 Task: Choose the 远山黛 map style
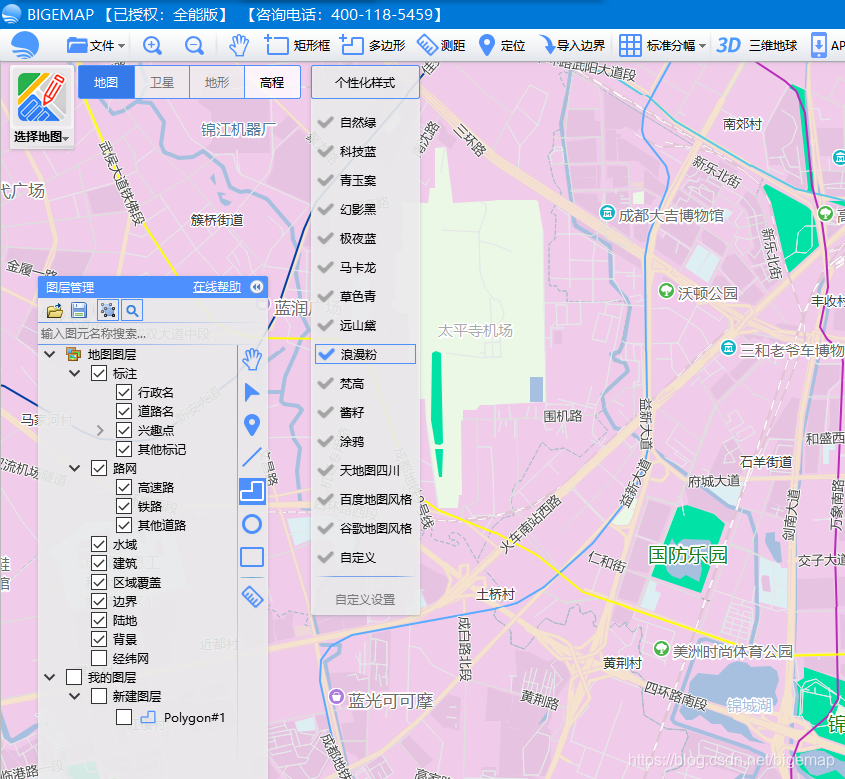(365, 325)
